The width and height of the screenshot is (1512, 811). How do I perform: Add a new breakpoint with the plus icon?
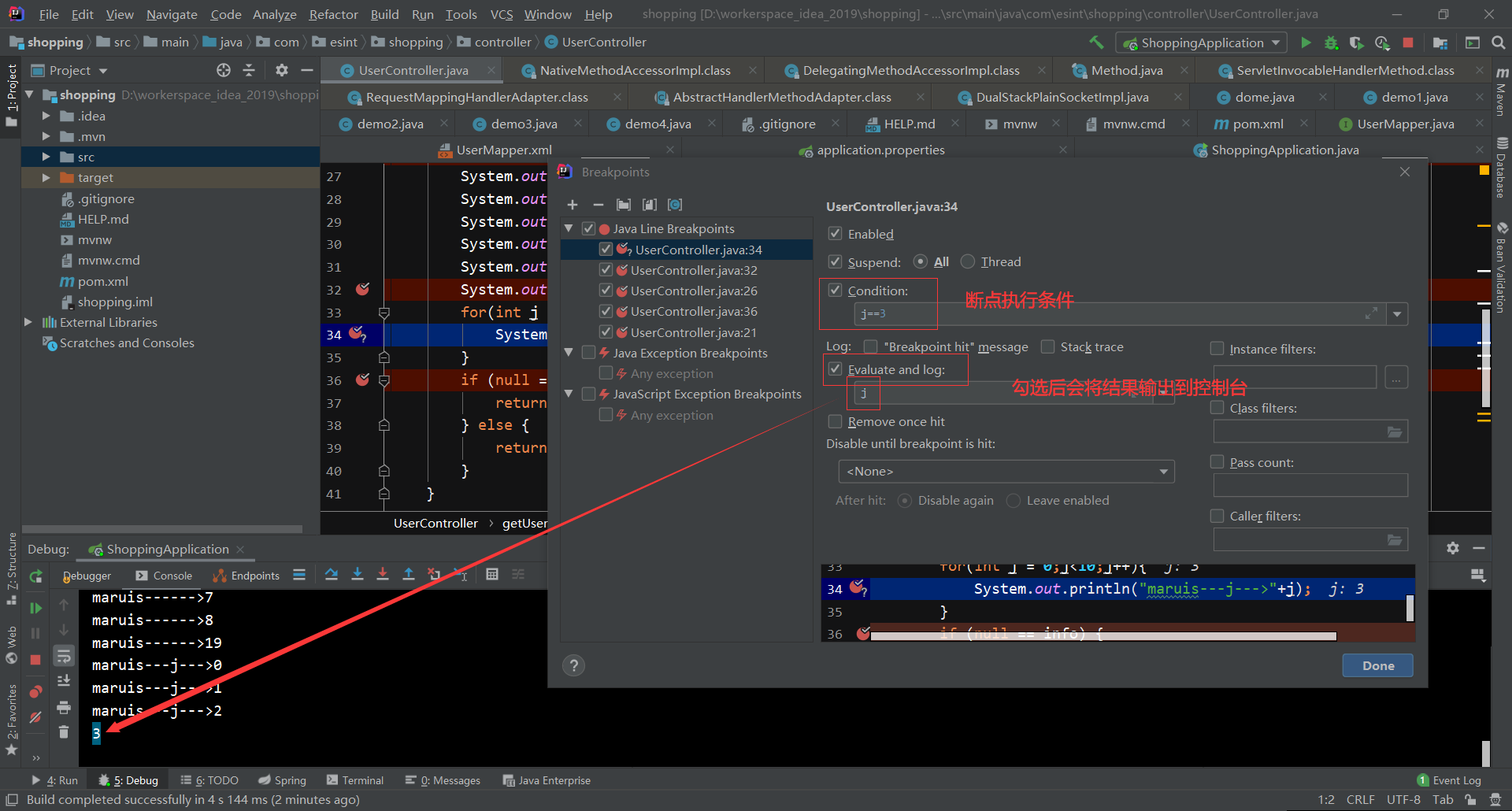[573, 205]
